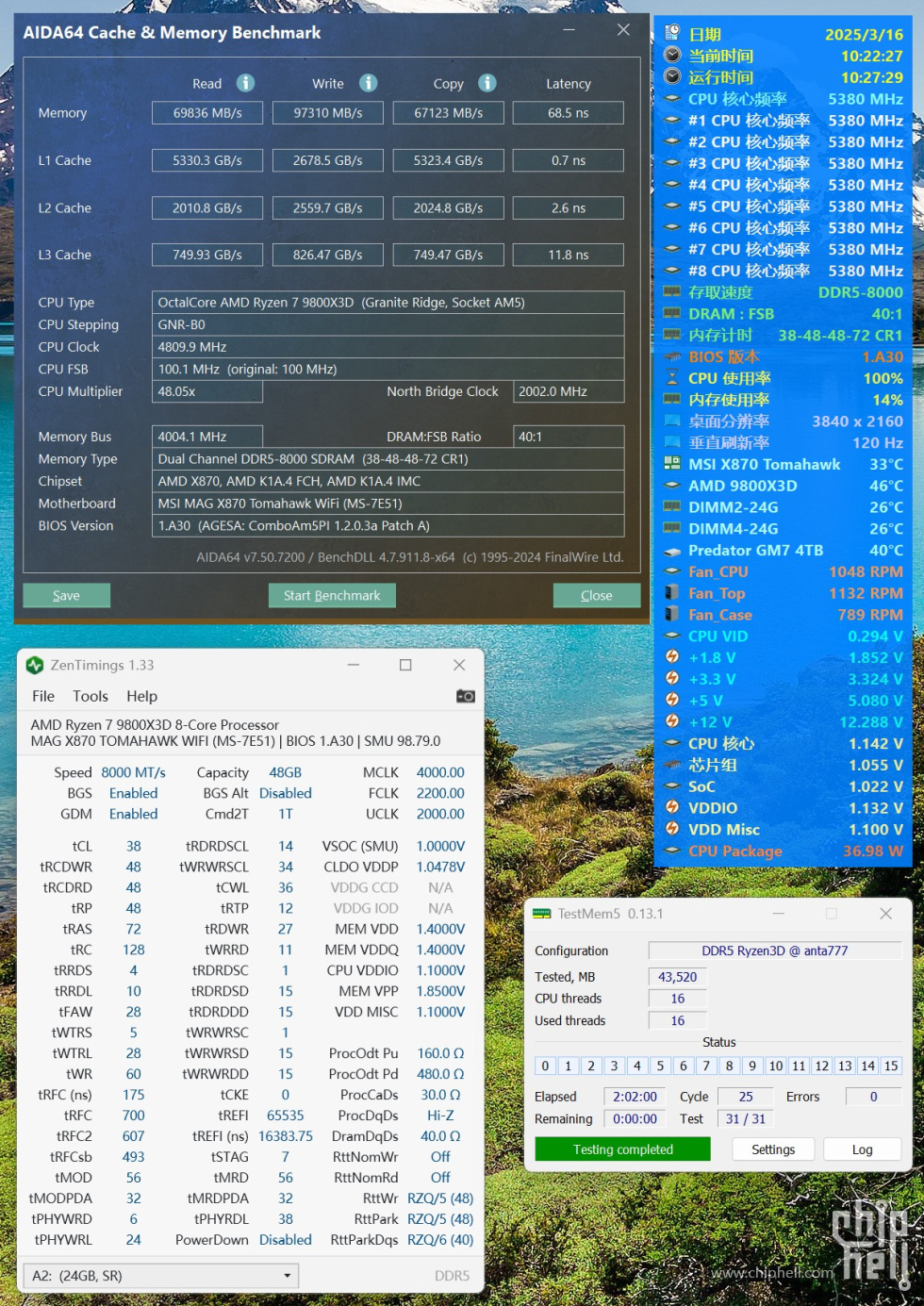The height and width of the screenshot is (1306, 924).
Task: Click the CPU Type field in AIDA64
Action: click(x=388, y=303)
